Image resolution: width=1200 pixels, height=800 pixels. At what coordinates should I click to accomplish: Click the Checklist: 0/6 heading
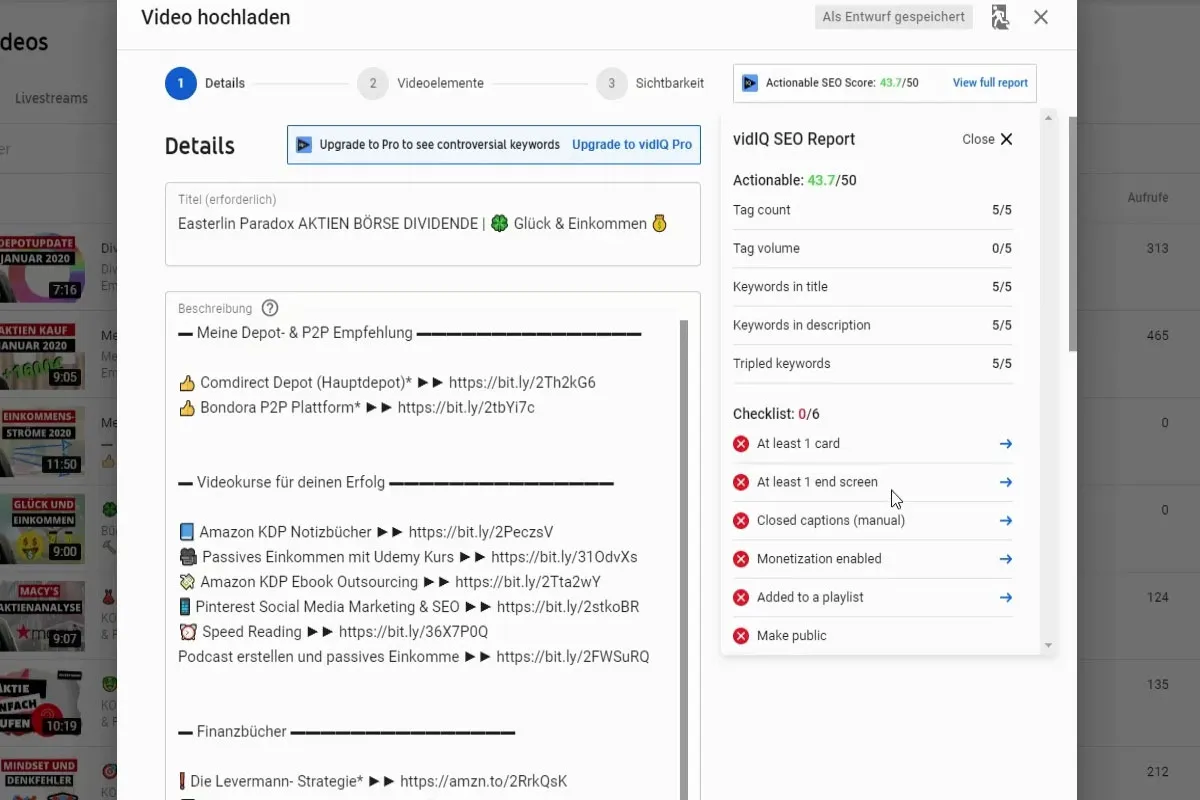pos(777,414)
